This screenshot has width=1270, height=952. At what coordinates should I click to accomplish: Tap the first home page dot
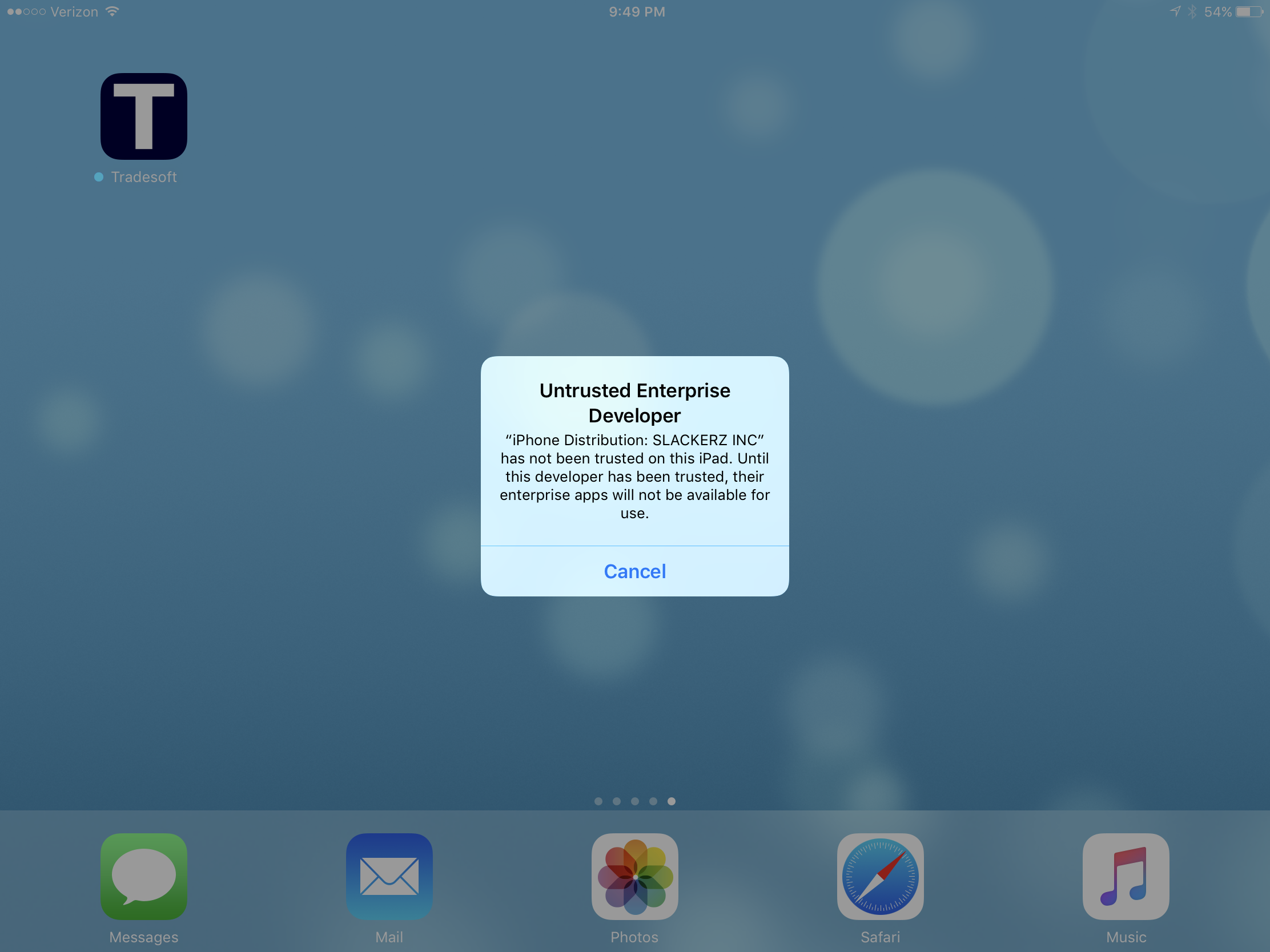(x=598, y=801)
